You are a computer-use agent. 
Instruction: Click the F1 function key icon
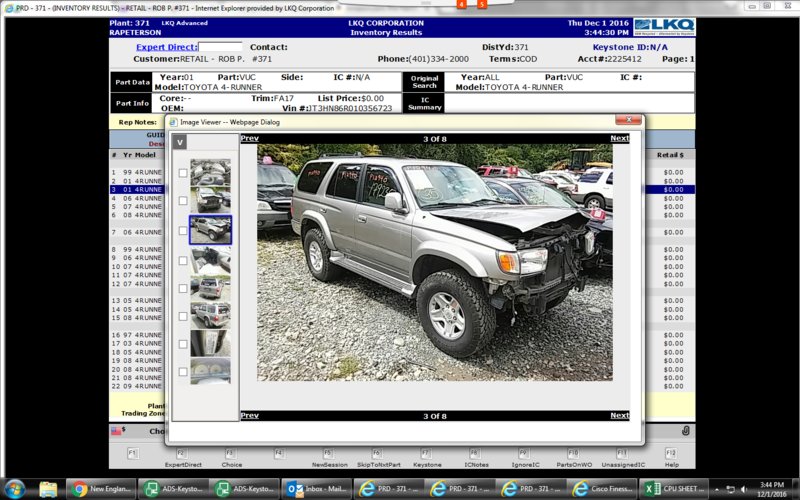tap(133, 453)
